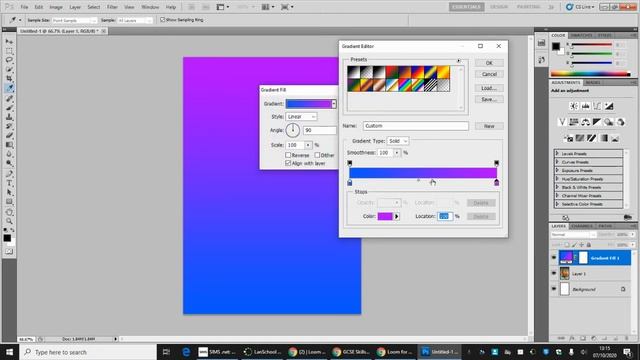Click the Photo Filter adjustment icon
The width and height of the screenshot is (640, 360).
609,122
